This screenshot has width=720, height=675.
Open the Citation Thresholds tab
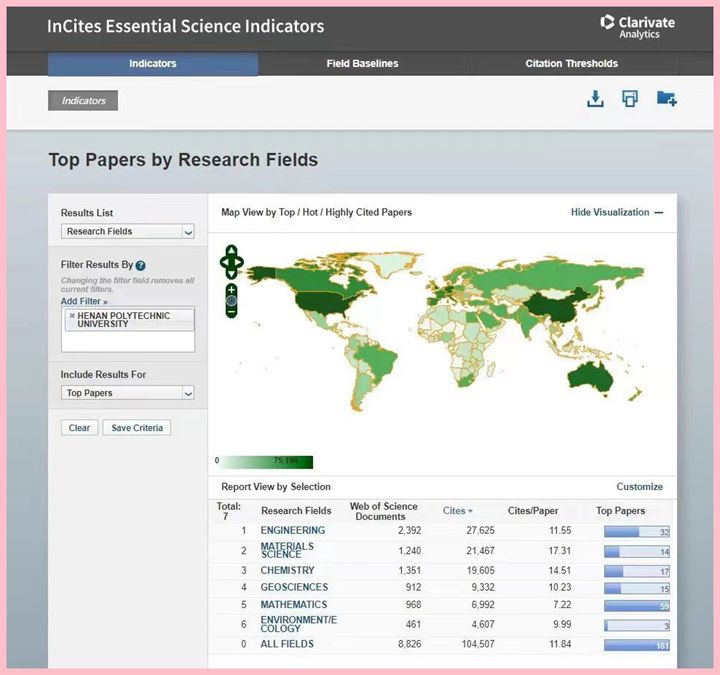tap(571, 64)
